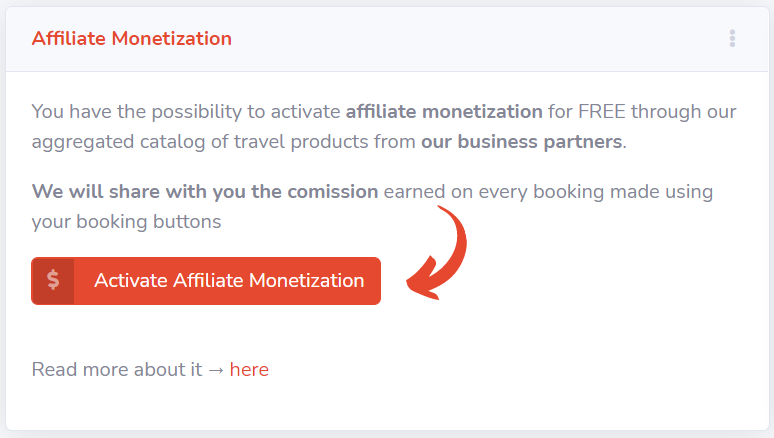Image resolution: width=774 pixels, height=438 pixels.
Task: Activate Affiliate Monetization via the red button label
Action: tap(229, 280)
